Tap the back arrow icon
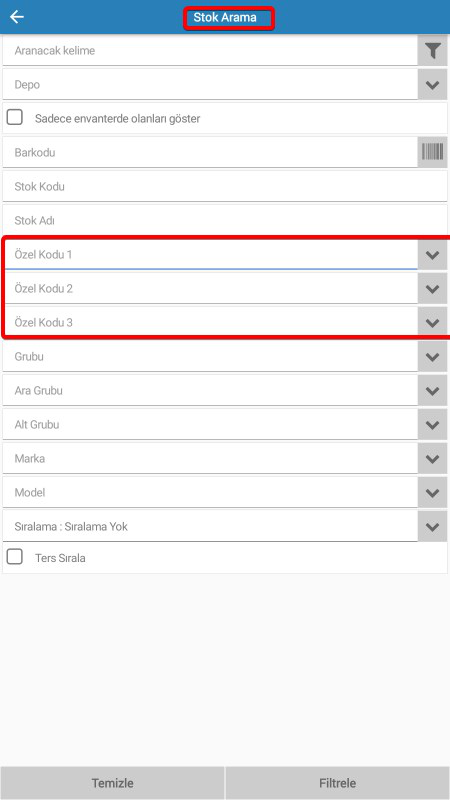Image resolution: width=450 pixels, height=800 pixels. 17,17
